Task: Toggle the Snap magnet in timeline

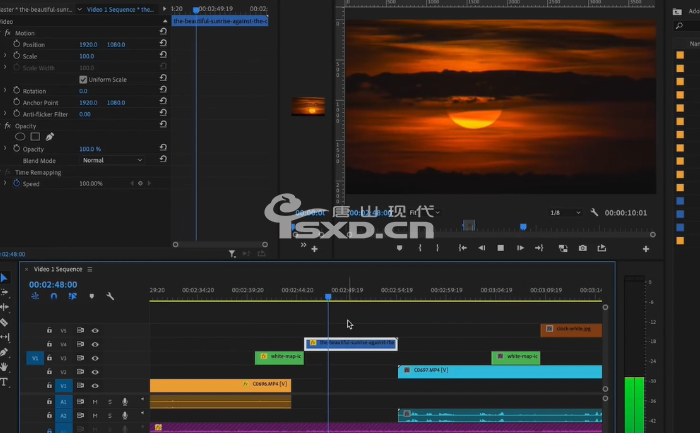Action: [x=54, y=296]
